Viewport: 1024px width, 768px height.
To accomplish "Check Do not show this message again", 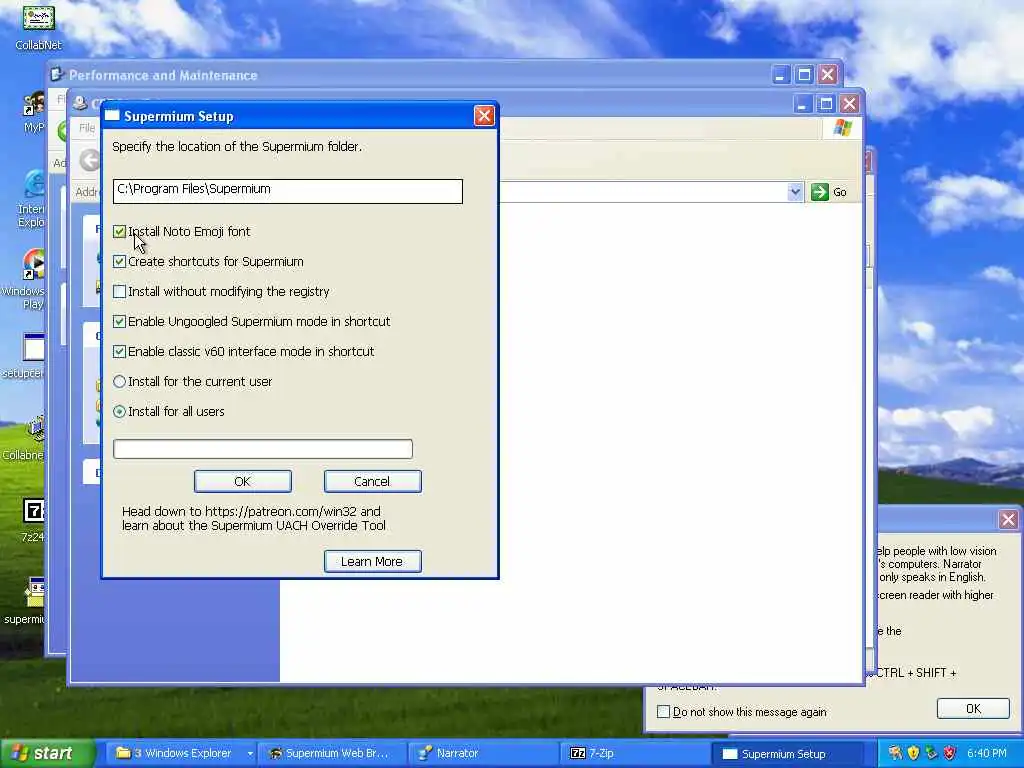I will point(664,712).
